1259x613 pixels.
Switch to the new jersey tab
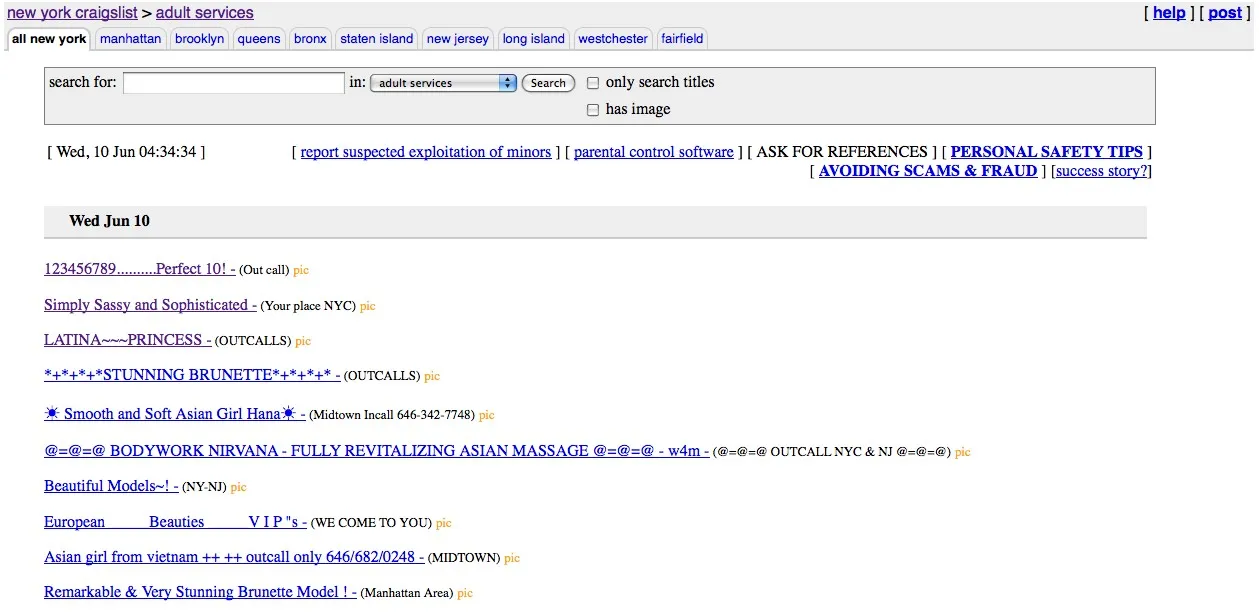458,39
